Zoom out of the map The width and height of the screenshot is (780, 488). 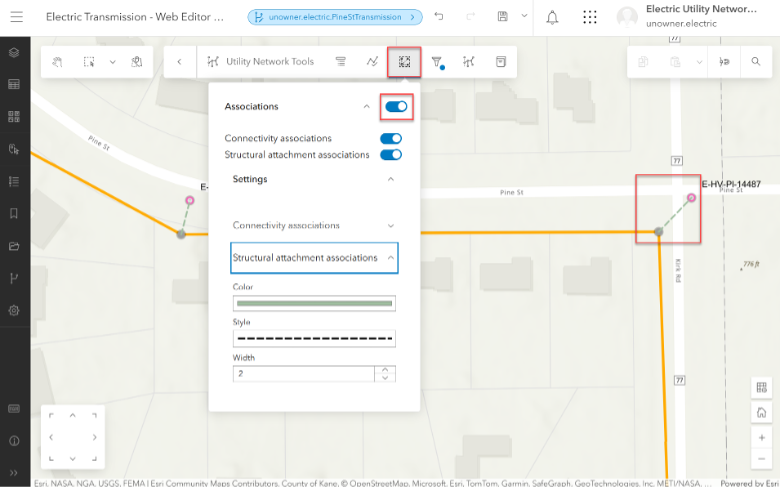(x=762, y=458)
